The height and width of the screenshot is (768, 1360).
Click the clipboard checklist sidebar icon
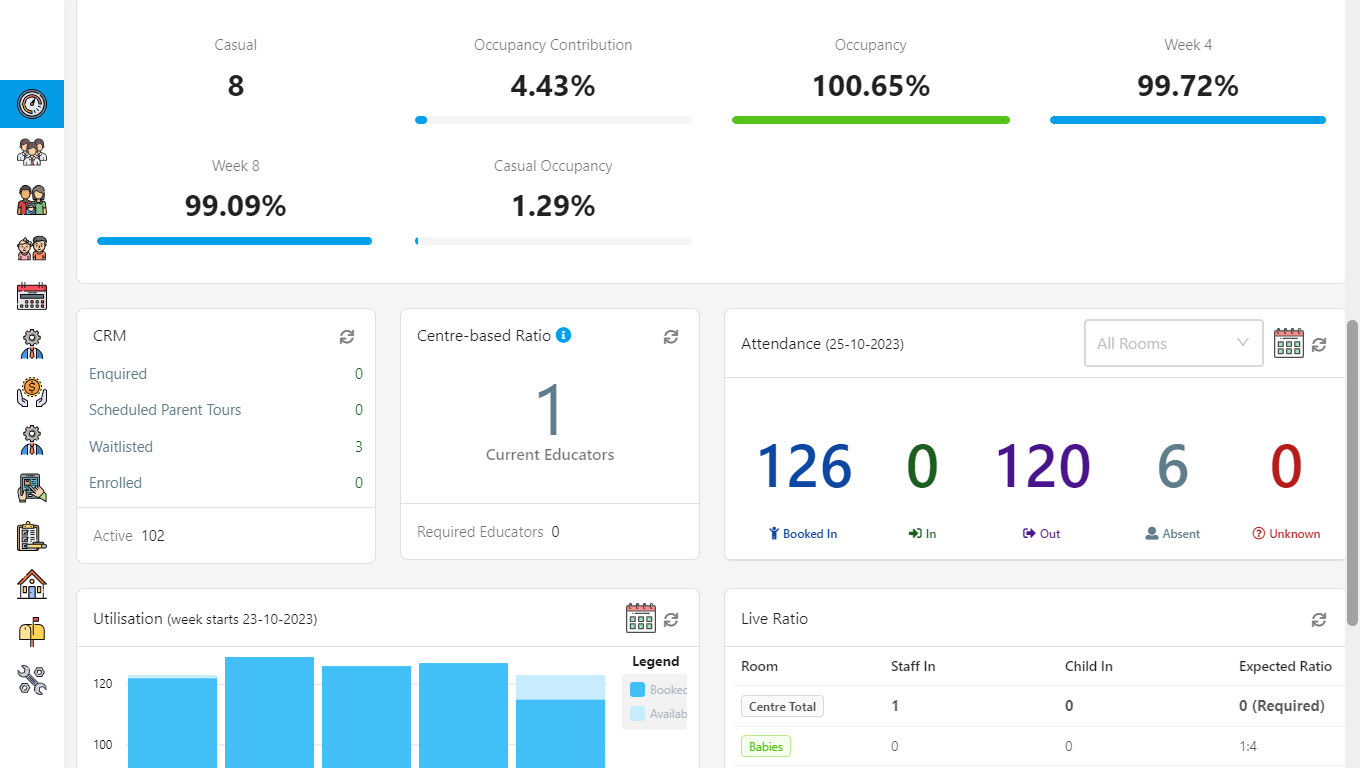(x=32, y=536)
